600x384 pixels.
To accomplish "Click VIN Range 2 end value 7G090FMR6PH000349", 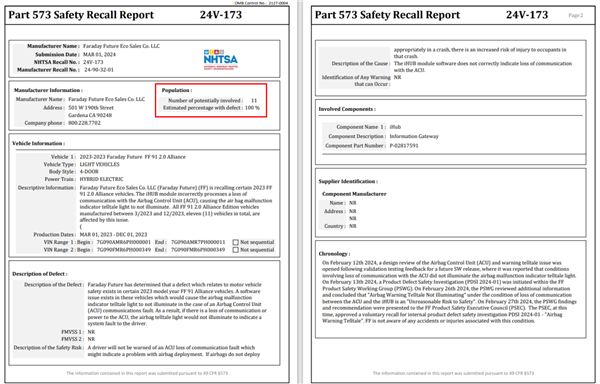I will (x=198, y=250).
